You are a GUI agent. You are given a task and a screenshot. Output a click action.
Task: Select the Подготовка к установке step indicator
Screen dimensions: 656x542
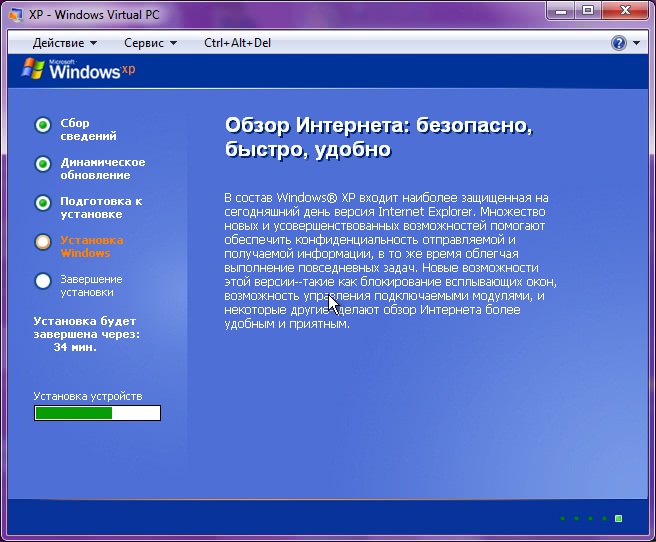click(43, 203)
